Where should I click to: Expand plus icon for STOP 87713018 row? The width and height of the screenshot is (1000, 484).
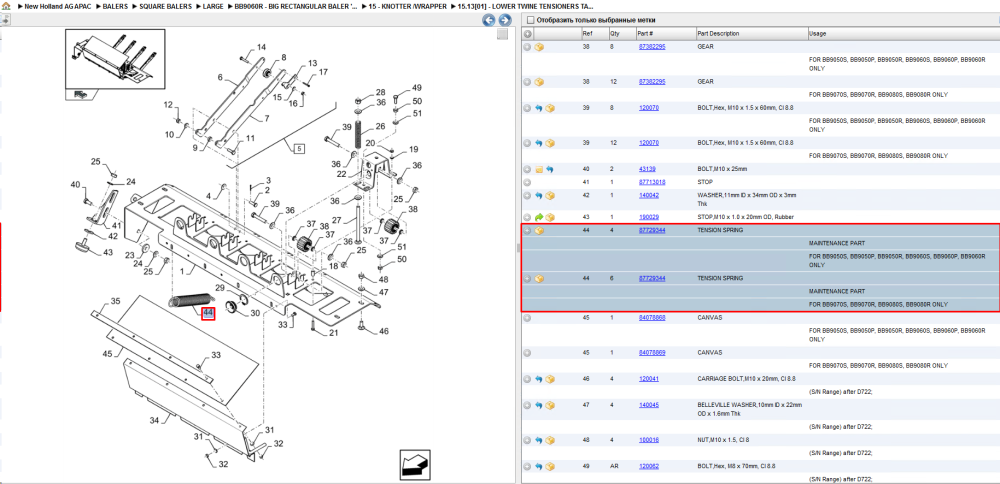pyautogui.click(x=527, y=182)
